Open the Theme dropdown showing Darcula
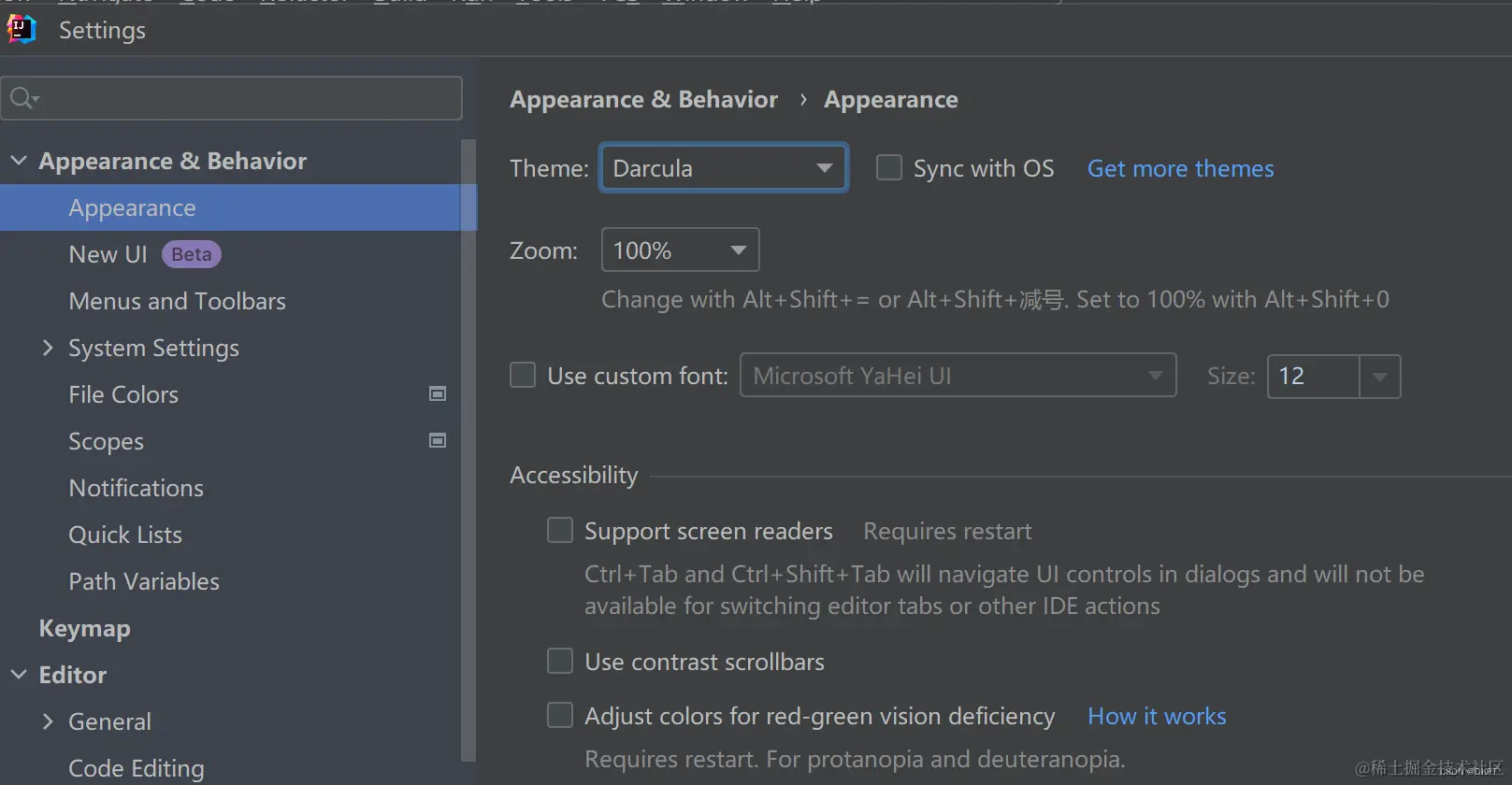 pyautogui.click(x=723, y=168)
